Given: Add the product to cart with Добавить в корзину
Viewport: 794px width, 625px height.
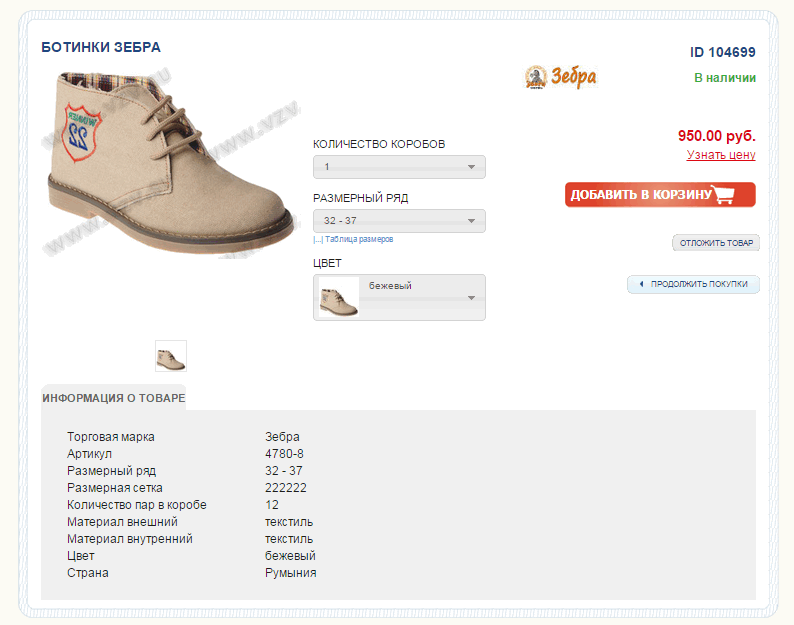Looking at the screenshot, I should pos(660,194).
